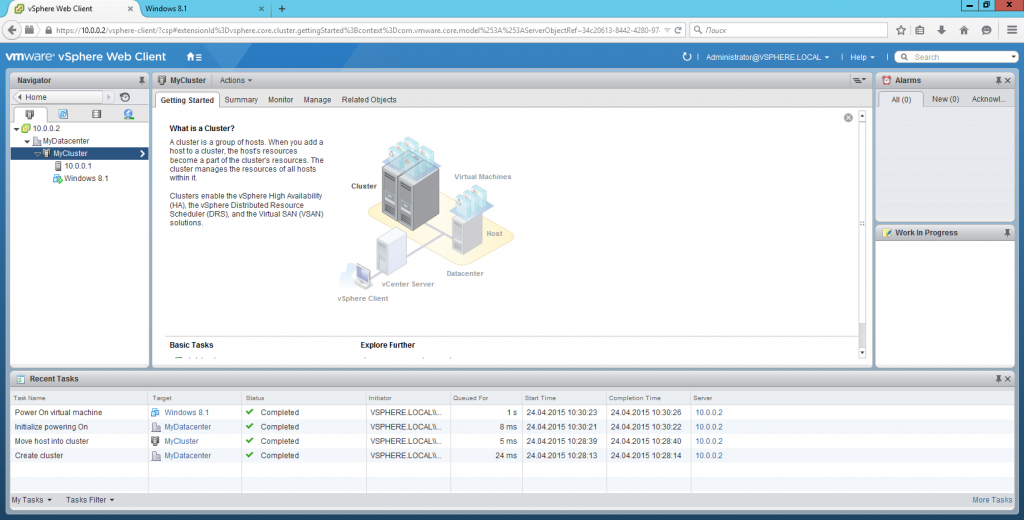Collapse the 10.0.0.2 vCenter tree node
The width and height of the screenshot is (1024, 520).
pos(17,129)
